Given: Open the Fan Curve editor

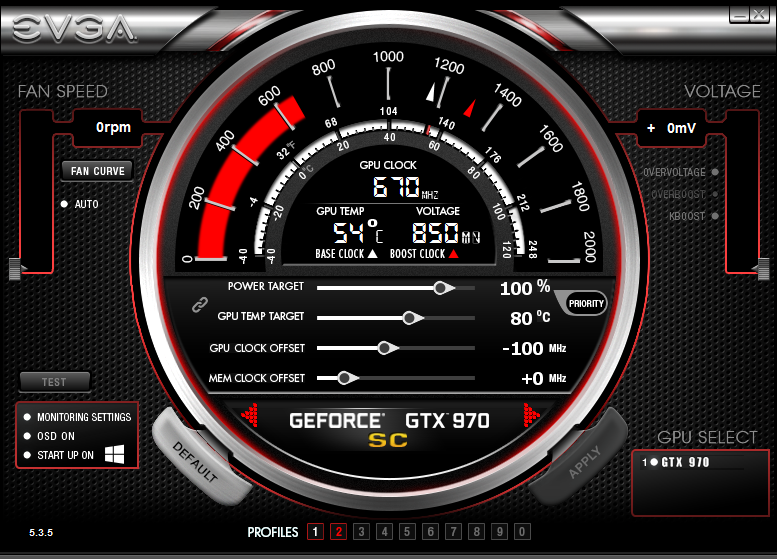Looking at the screenshot, I should 98,171.
